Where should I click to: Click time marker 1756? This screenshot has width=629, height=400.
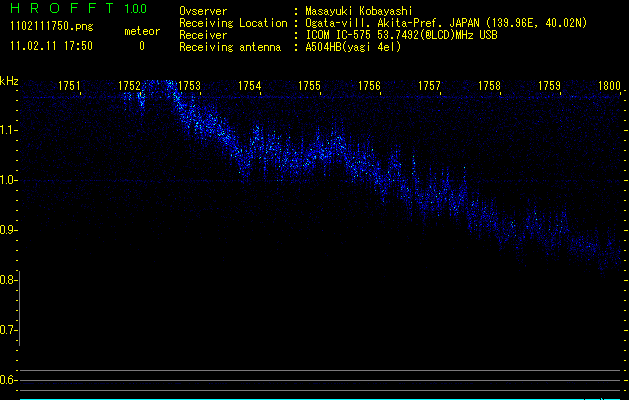[369, 86]
